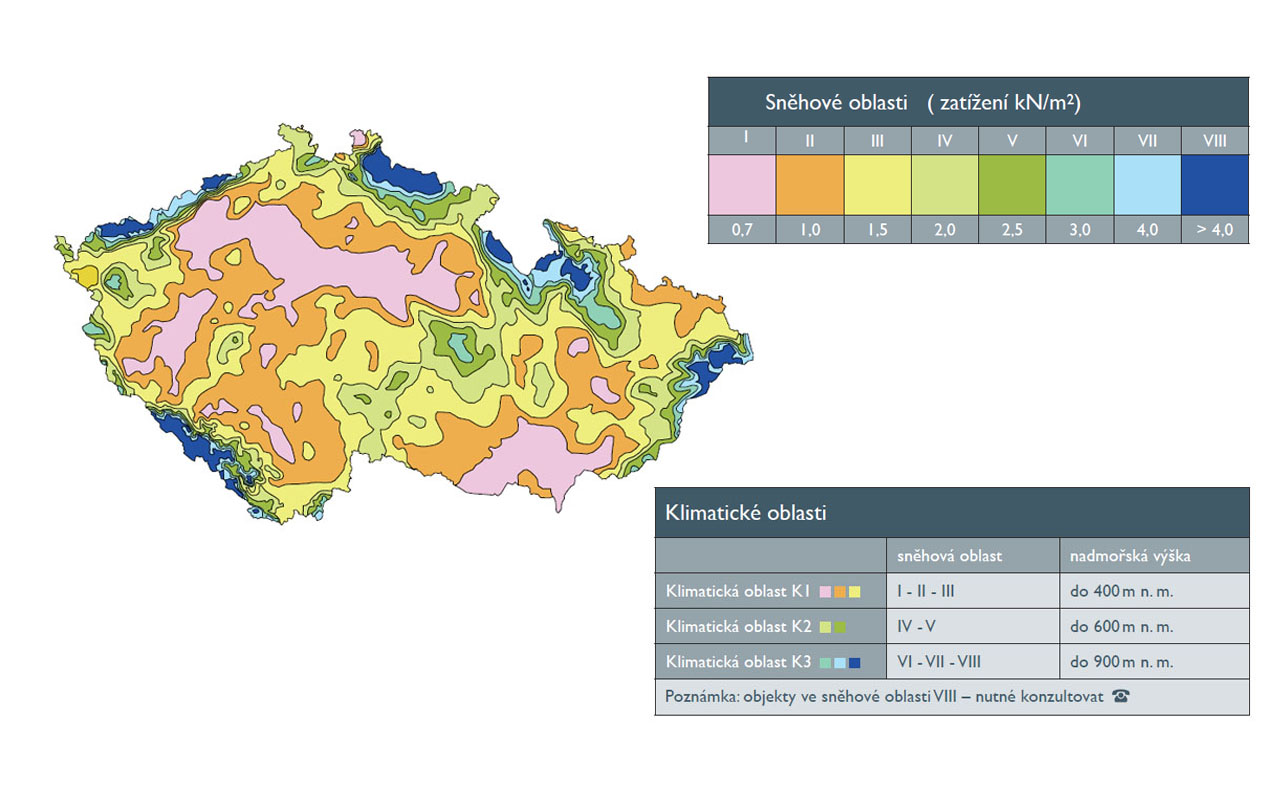Choose the light blue swatch for zone VII
Image resolution: width=1280 pixels, height=800 pixels.
click(1147, 184)
